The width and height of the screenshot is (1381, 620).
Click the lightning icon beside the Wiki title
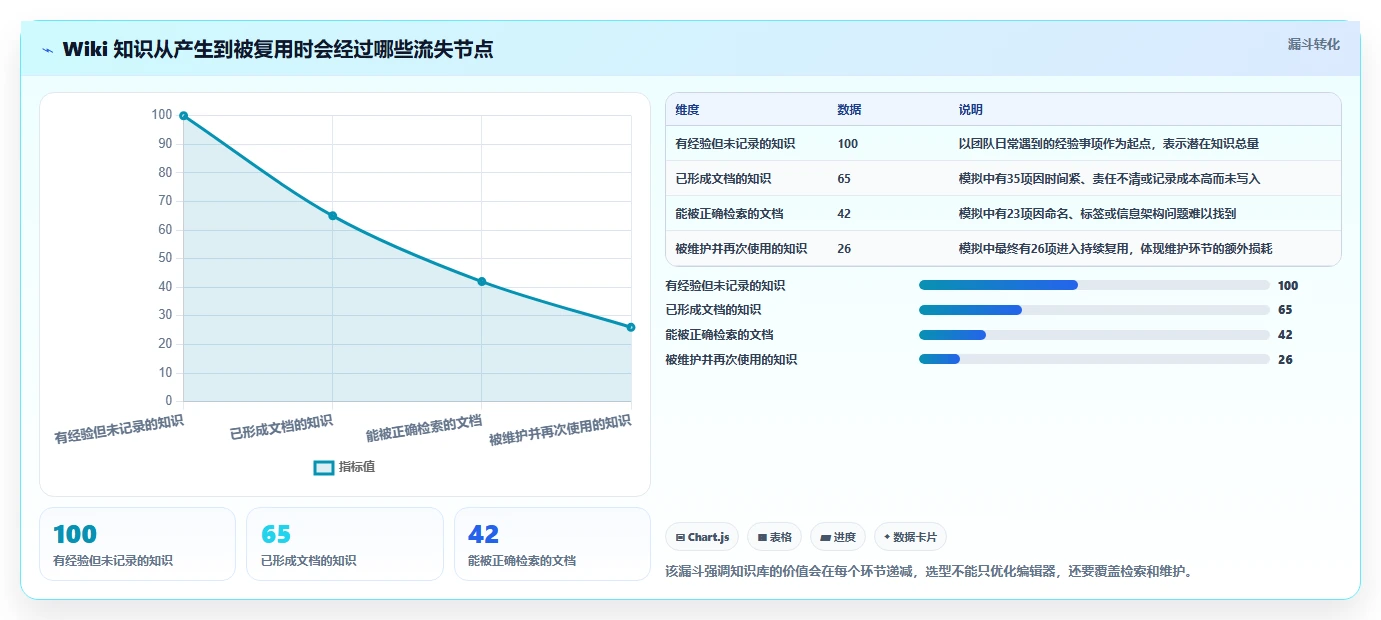tap(48, 50)
